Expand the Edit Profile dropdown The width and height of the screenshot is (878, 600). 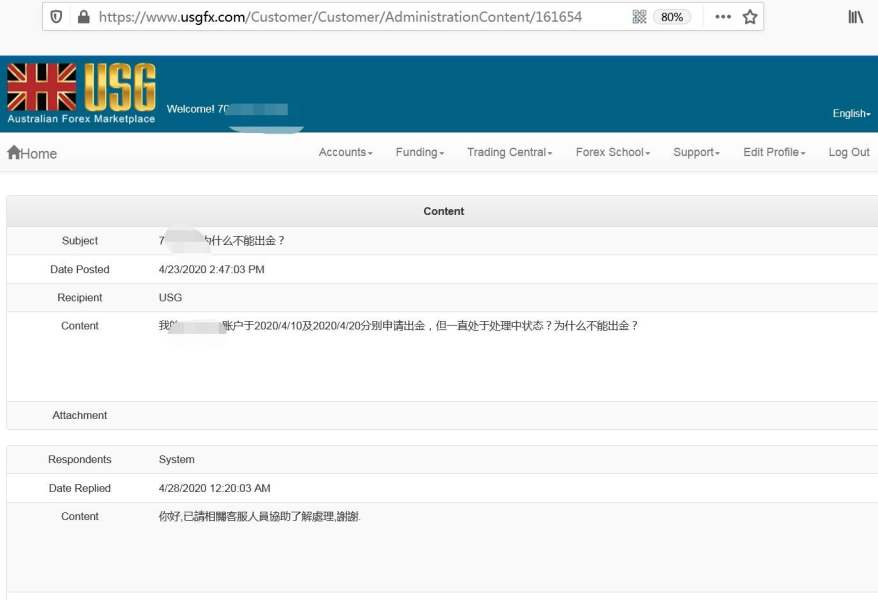tap(774, 152)
